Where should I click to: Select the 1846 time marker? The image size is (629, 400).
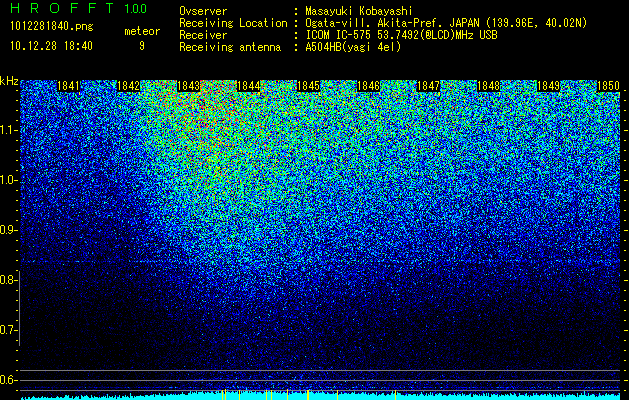[x=369, y=86]
